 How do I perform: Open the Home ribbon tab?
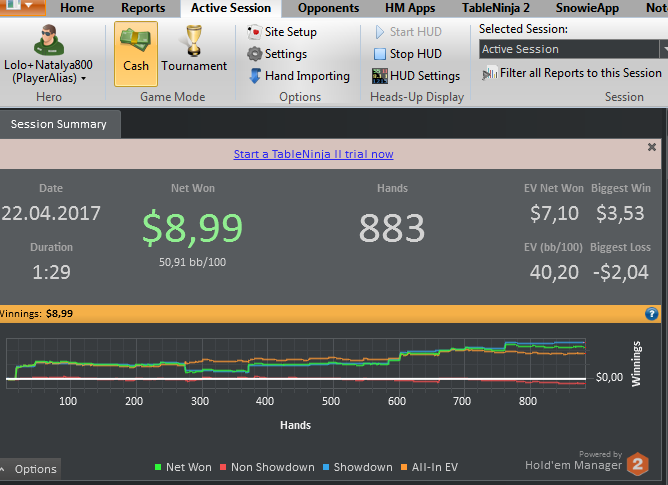77,8
